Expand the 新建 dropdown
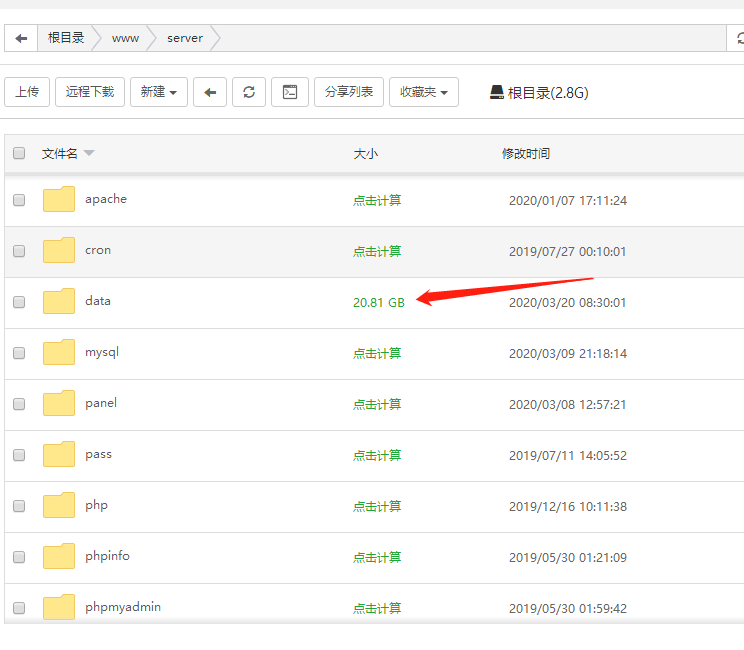 [x=159, y=92]
